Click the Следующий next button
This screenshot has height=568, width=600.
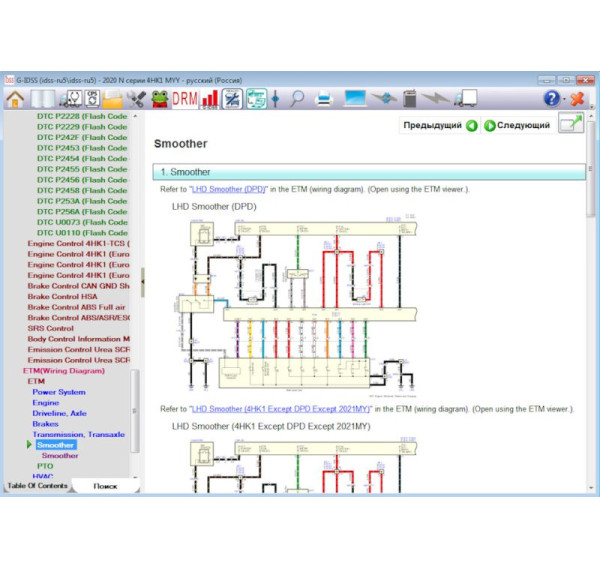pyautogui.click(x=517, y=125)
